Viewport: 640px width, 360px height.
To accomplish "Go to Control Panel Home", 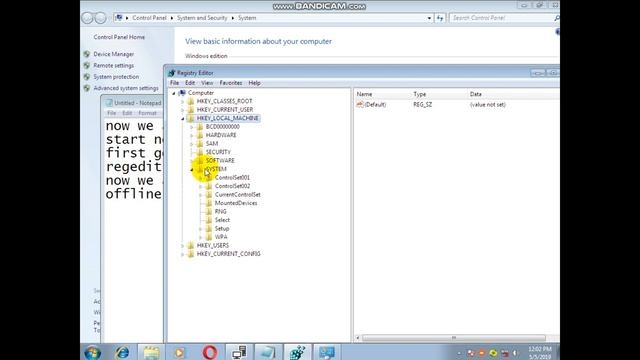I will tap(119, 37).
